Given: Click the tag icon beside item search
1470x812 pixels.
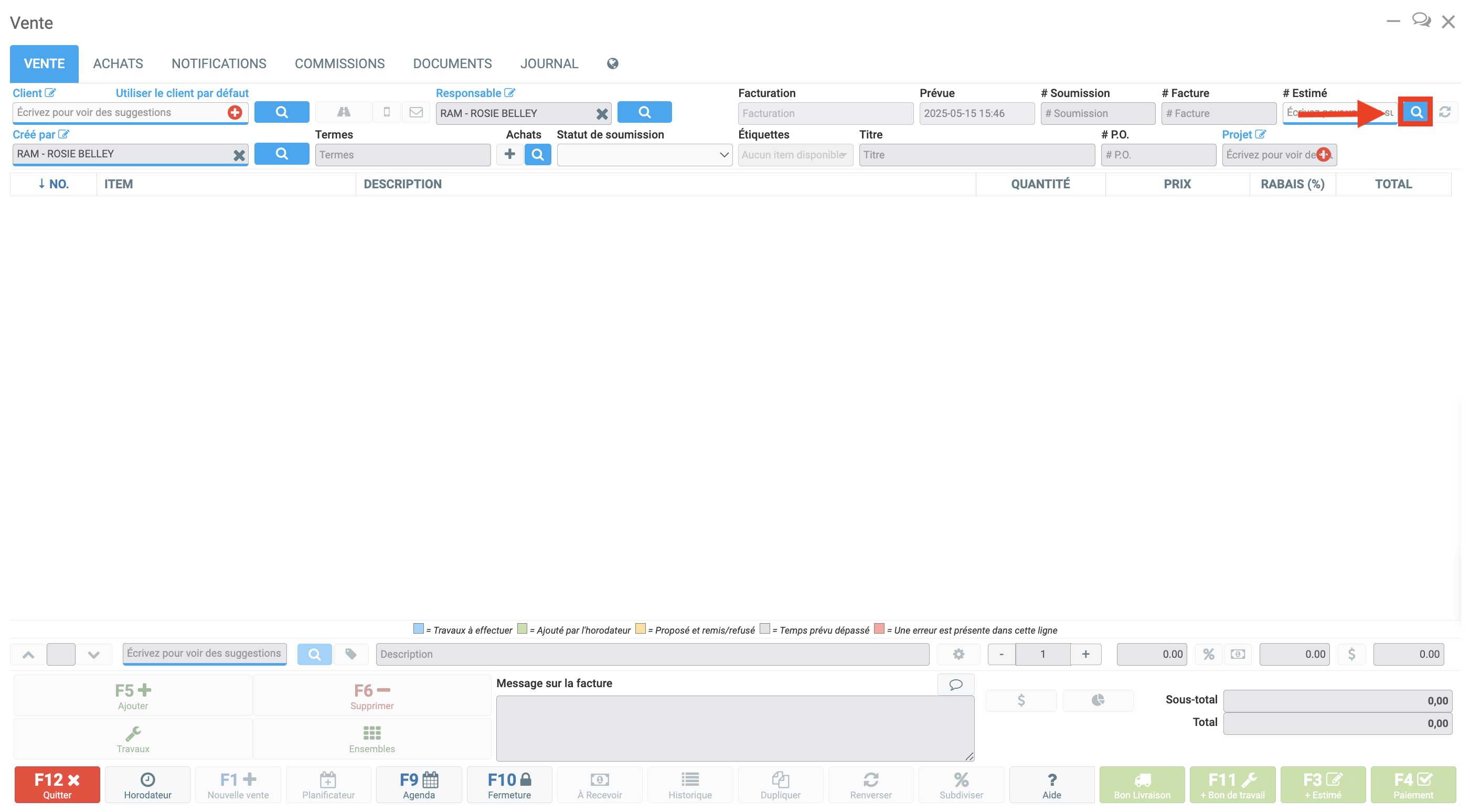Looking at the screenshot, I should click(x=351, y=654).
